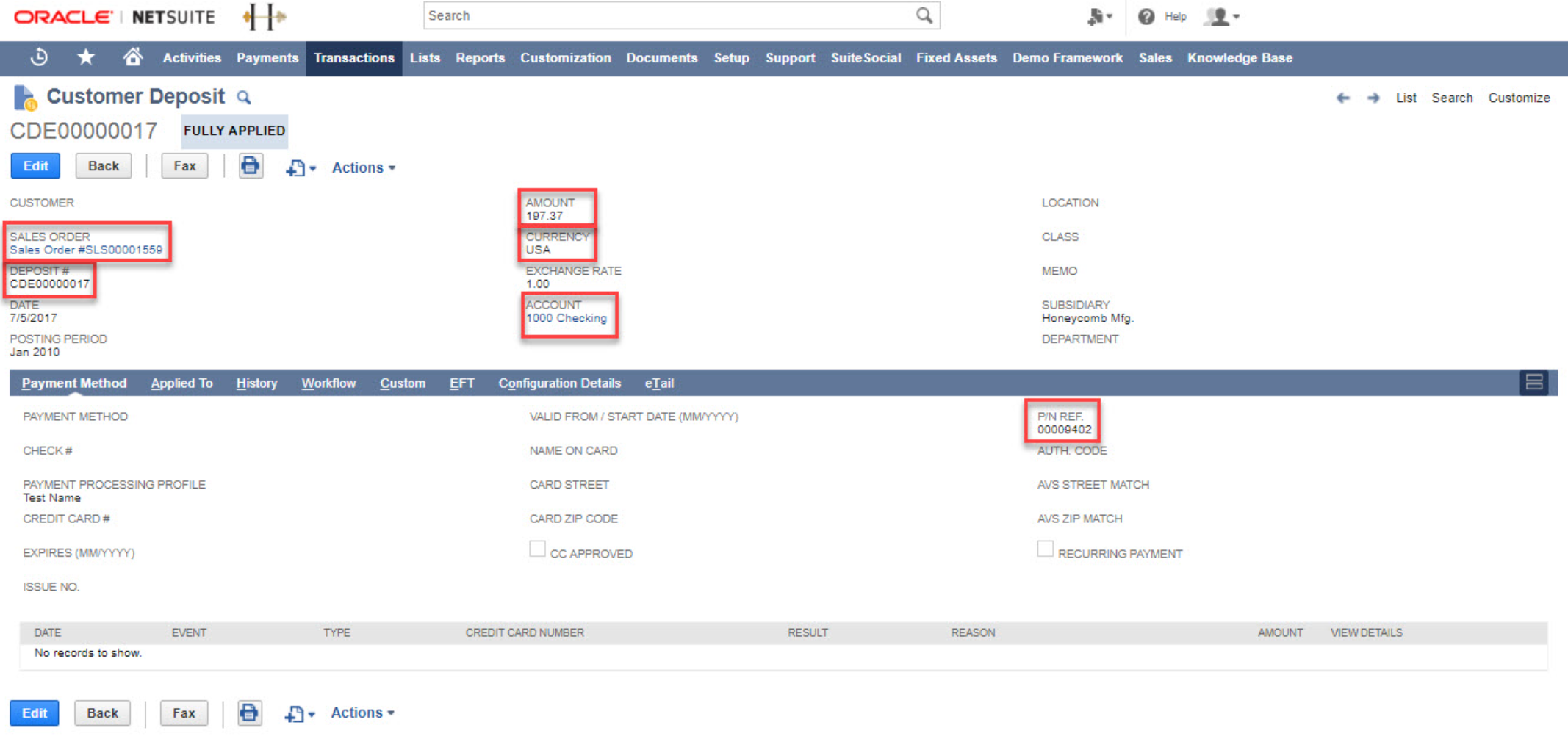Image resolution: width=1568 pixels, height=739 pixels.
Task: Select the Payment Method subtab
Action: (x=74, y=383)
